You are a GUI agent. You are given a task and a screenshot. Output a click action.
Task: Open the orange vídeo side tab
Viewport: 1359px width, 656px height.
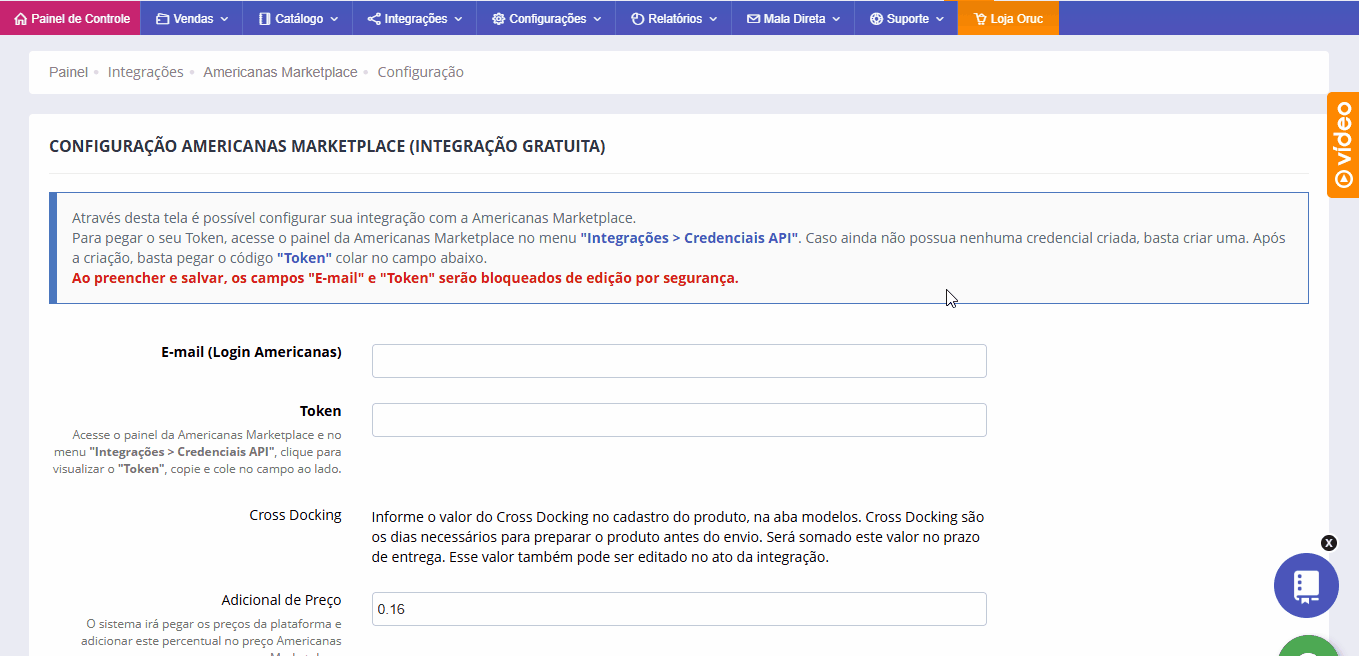[x=1343, y=145]
